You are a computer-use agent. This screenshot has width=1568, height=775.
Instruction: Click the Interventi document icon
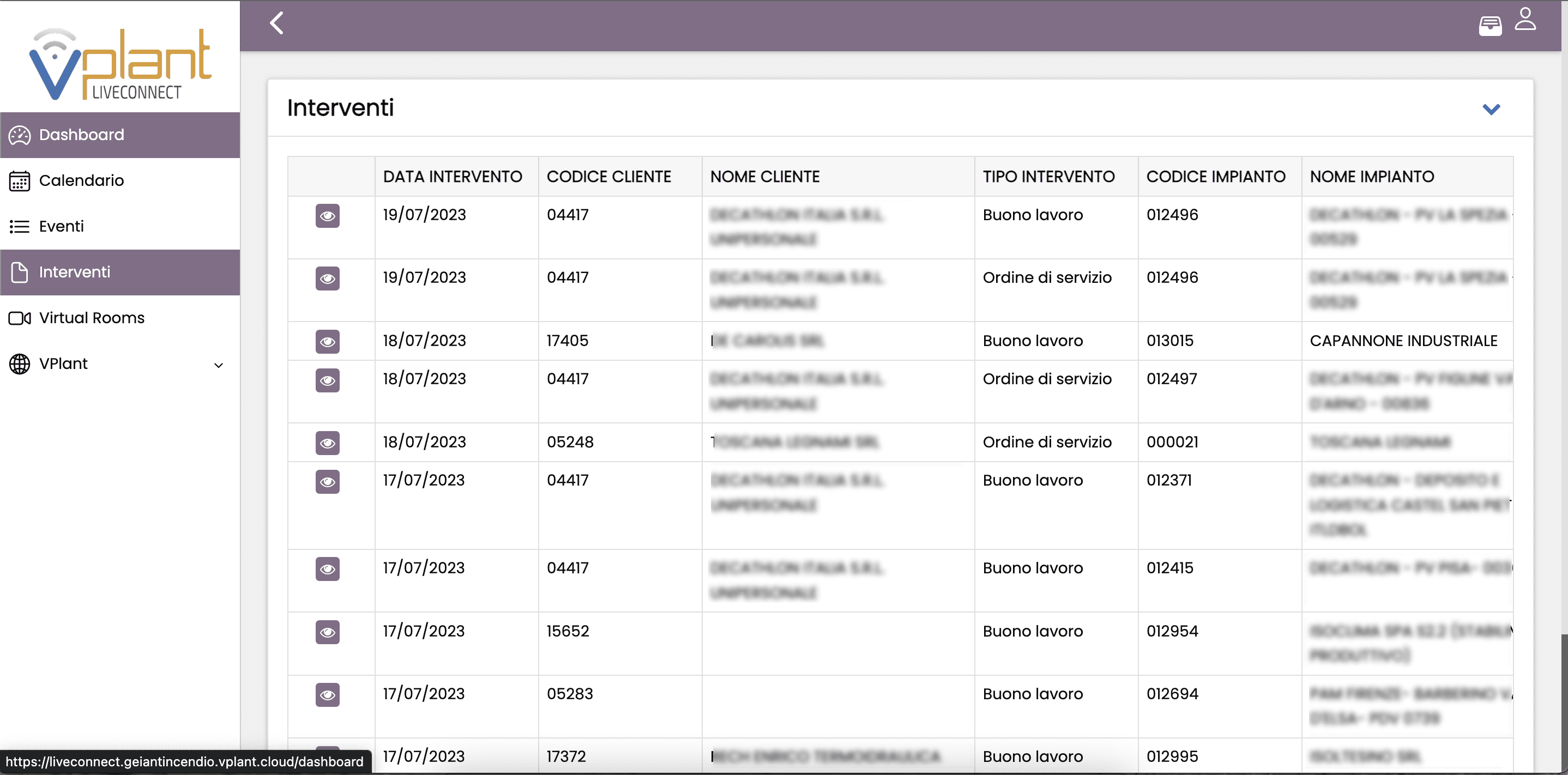[20, 272]
